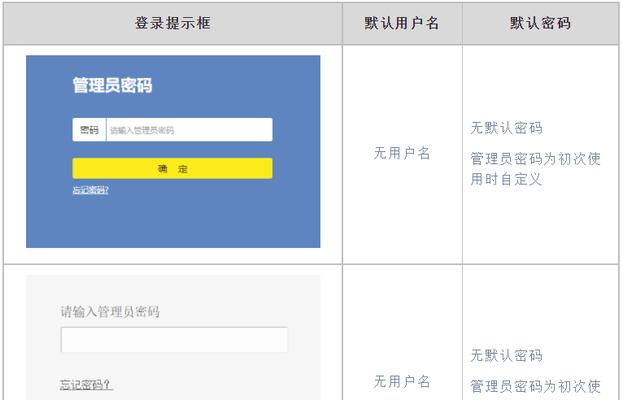Select 无默认密码 text in second table row
This screenshot has height=400, width=623.
507,356
